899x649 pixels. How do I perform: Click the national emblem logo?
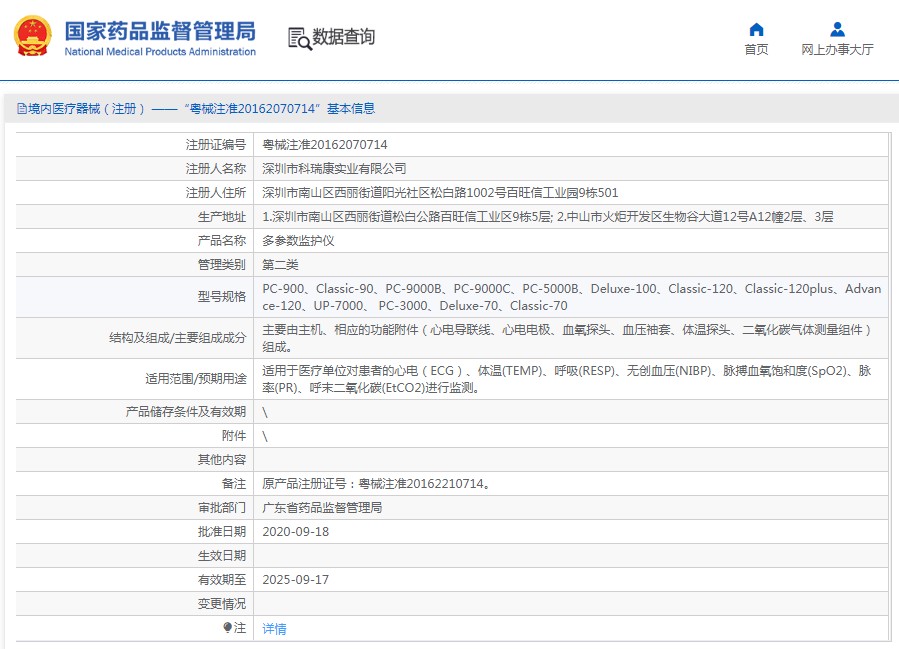33,36
